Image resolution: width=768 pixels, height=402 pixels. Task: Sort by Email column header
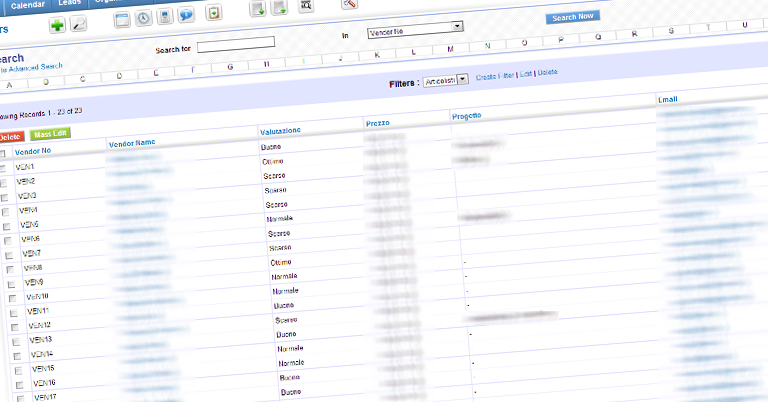tap(668, 99)
